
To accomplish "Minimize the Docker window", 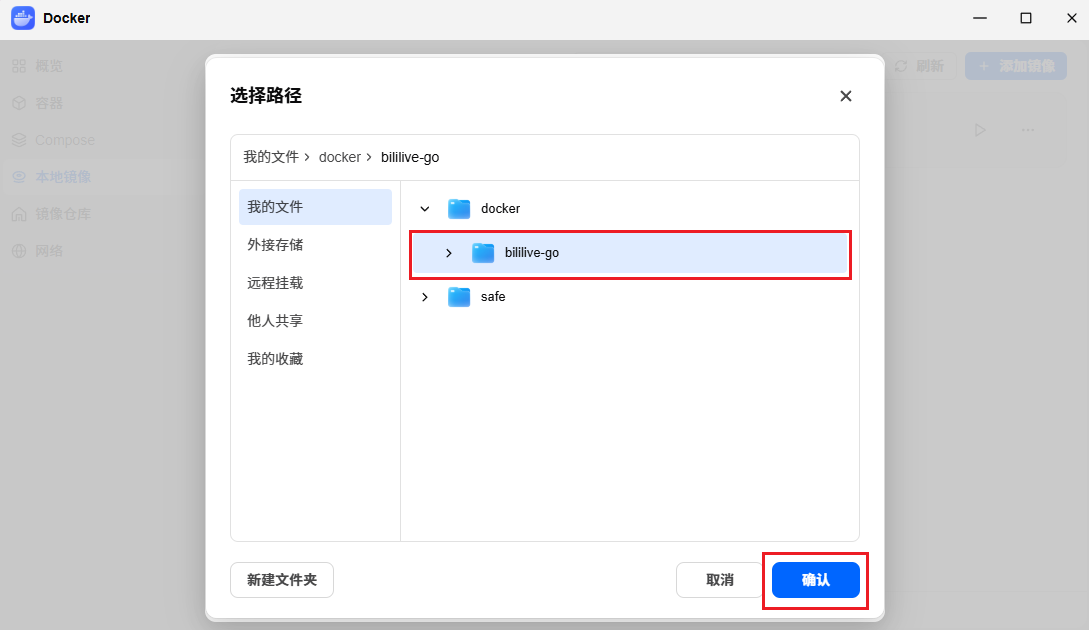I will pyautogui.click(x=980, y=18).
